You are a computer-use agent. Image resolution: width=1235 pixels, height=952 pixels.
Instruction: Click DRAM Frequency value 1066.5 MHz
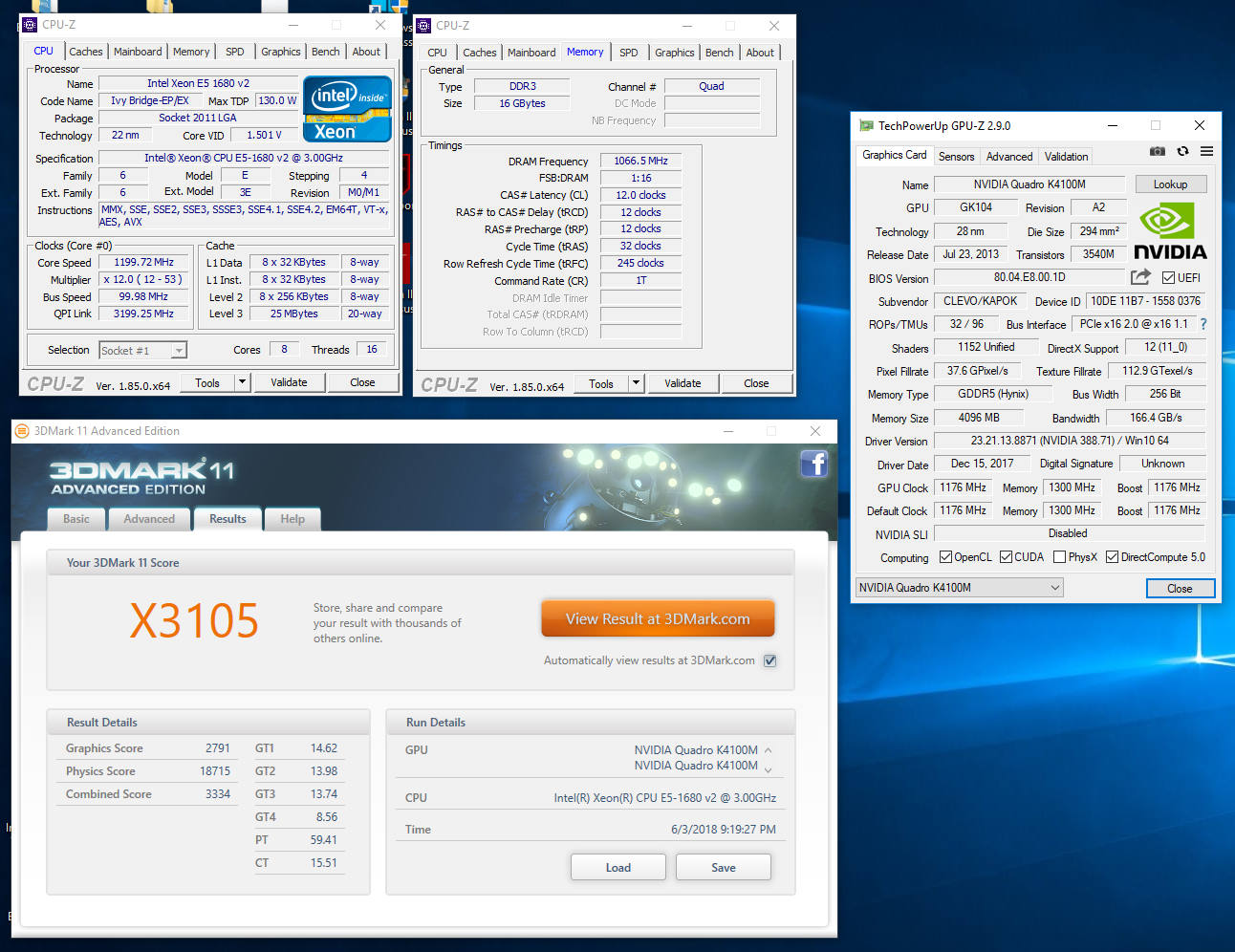[x=640, y=161]
